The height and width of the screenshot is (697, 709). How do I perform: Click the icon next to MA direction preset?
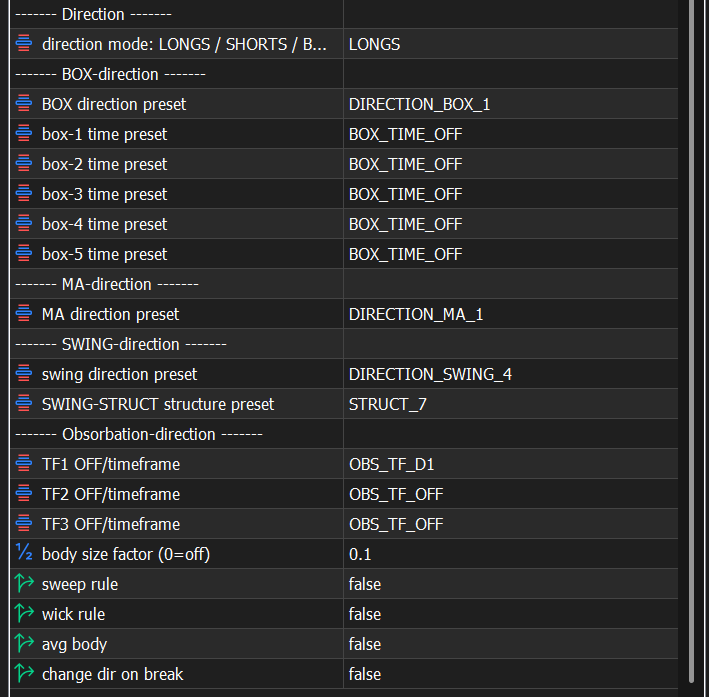click(24, 313)
